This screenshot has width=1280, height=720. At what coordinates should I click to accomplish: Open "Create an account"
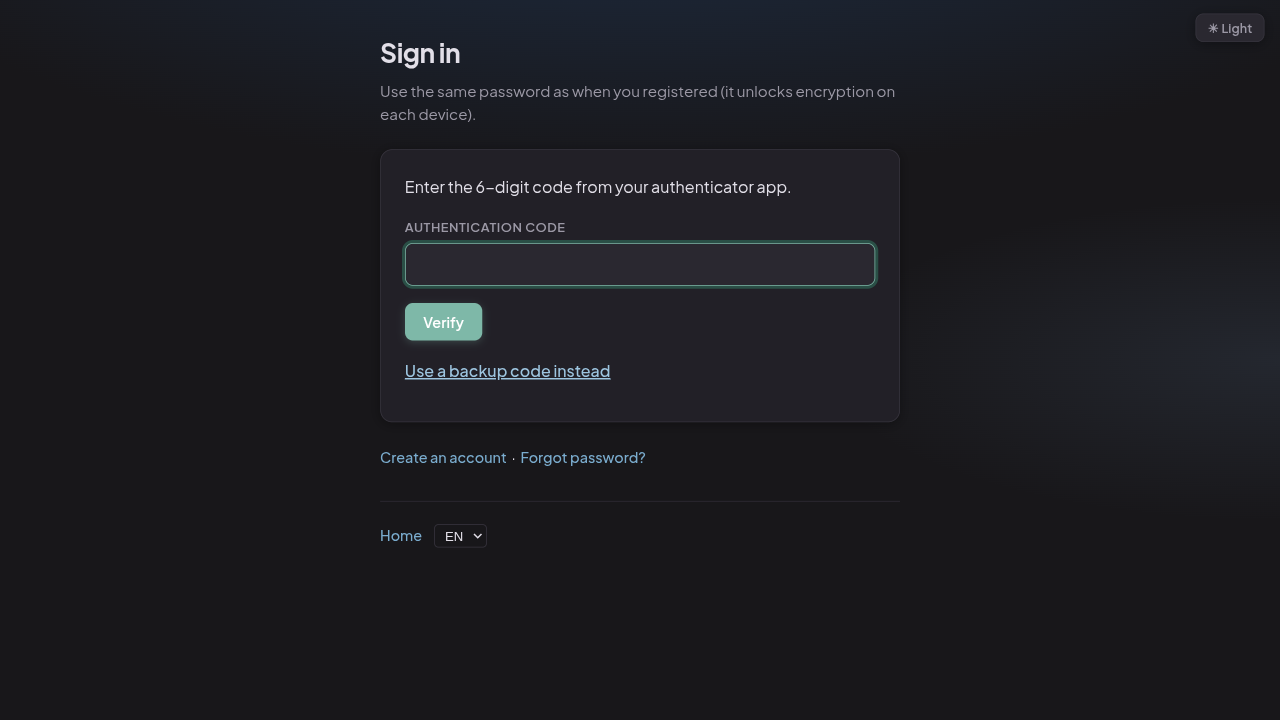(x=443, y=457)
